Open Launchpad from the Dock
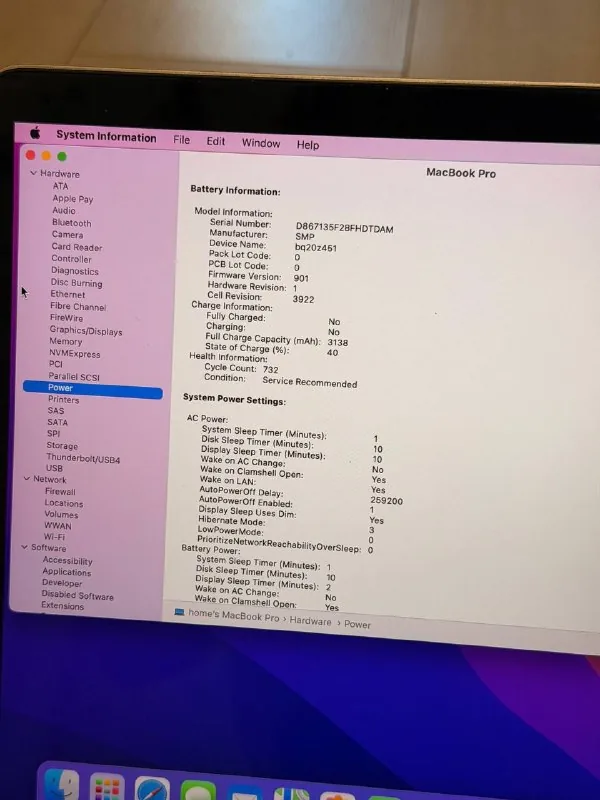Image resolution: width=600 pixels, height=800 pixels. click(x=107, y=788)
